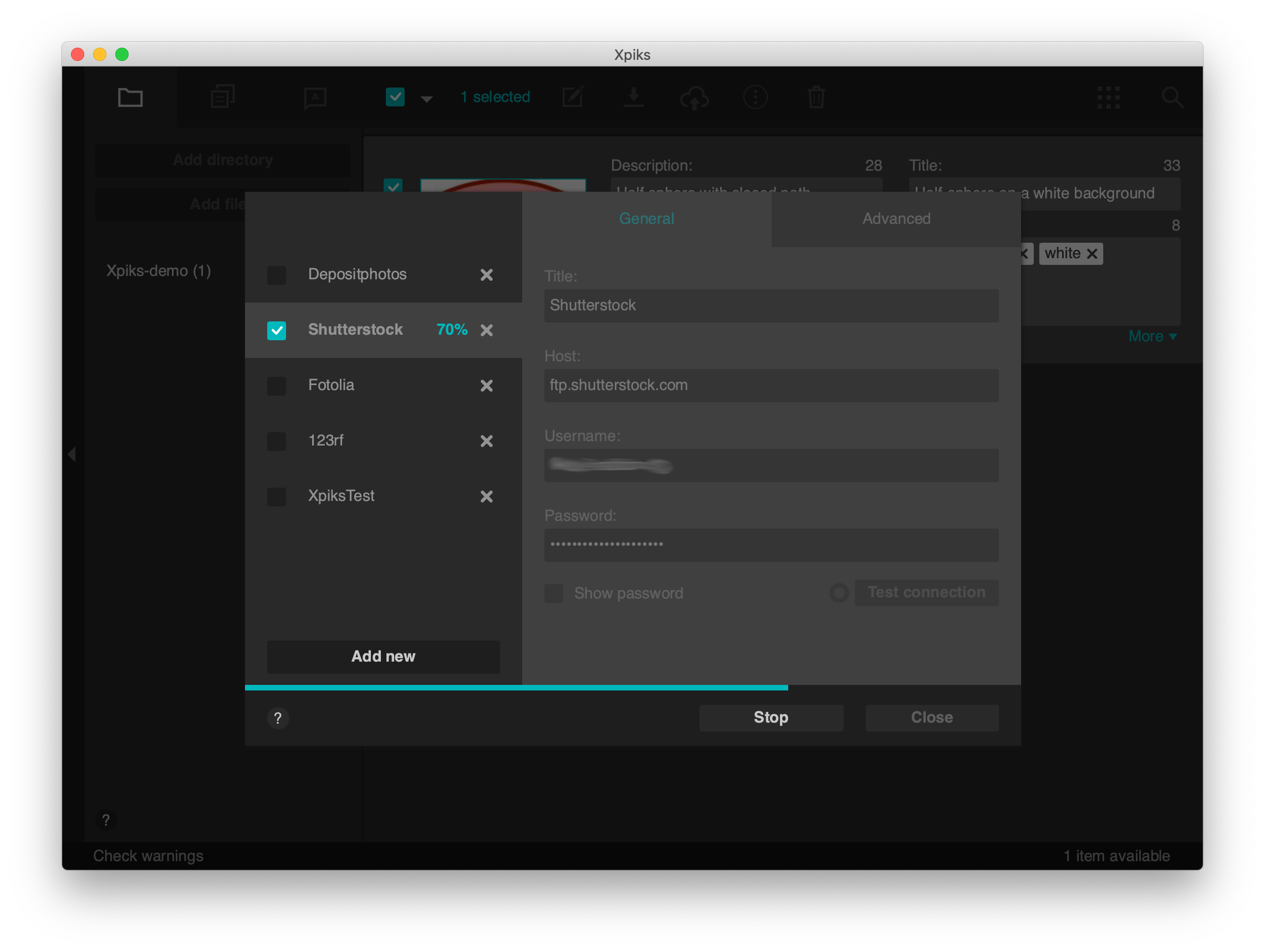Switch to the Advanced tab
Viewport: 1265px width, 952px height.
[x=896, y=219]
